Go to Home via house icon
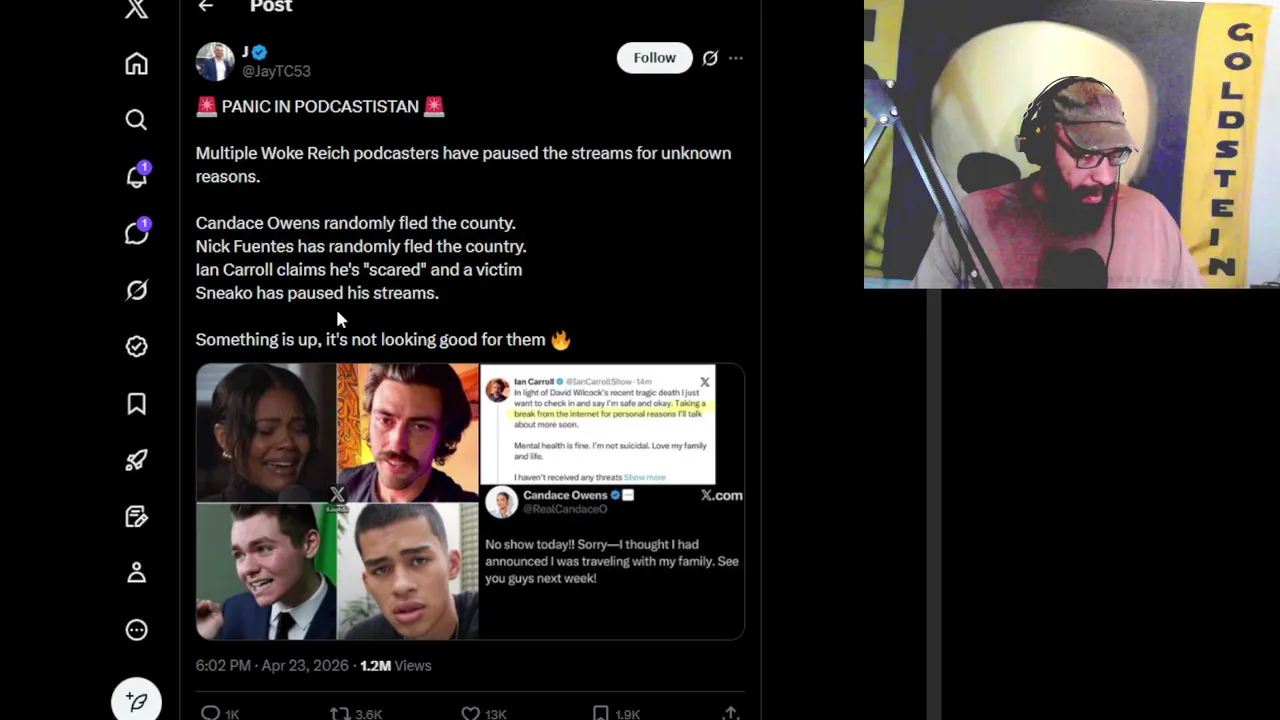 137,64
